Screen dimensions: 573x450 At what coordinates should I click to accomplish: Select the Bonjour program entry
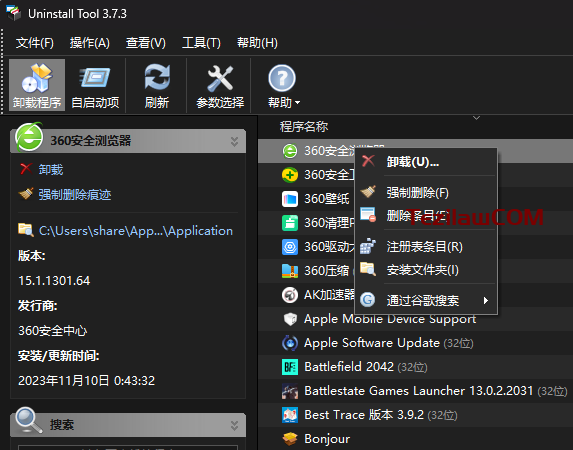click(x=415, y=439)
